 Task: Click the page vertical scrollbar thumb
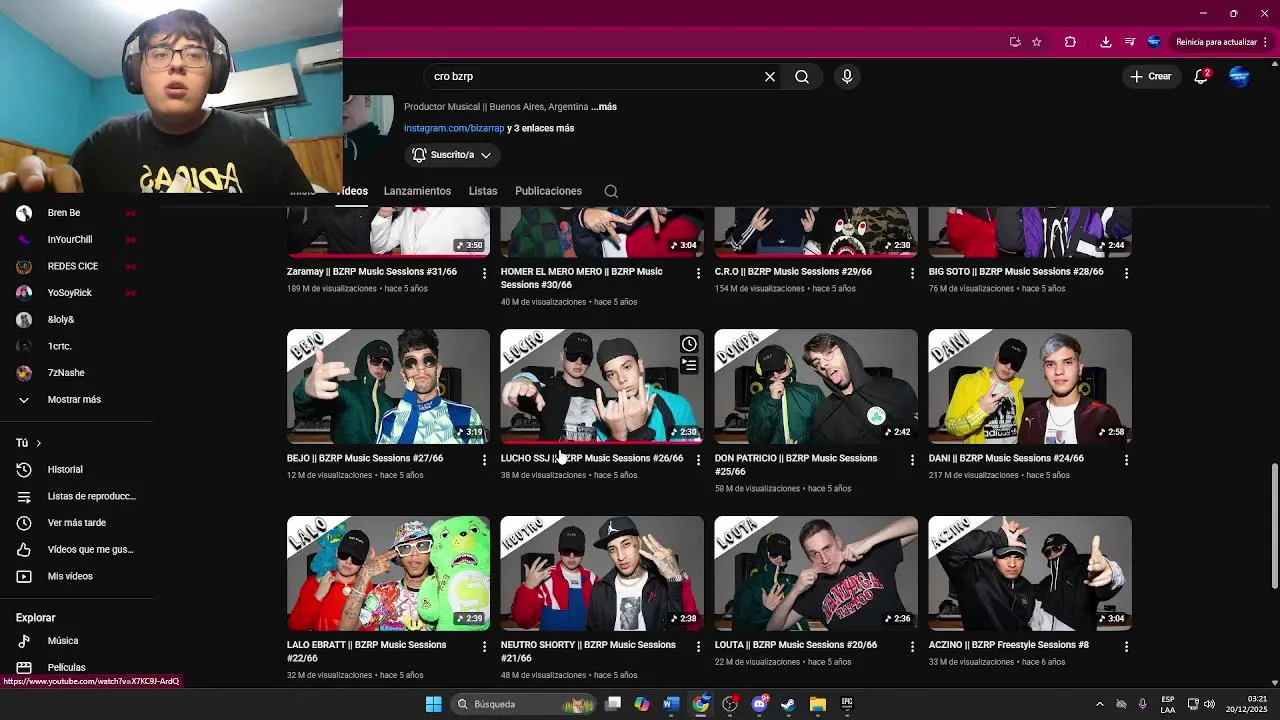coord(1274,526)
